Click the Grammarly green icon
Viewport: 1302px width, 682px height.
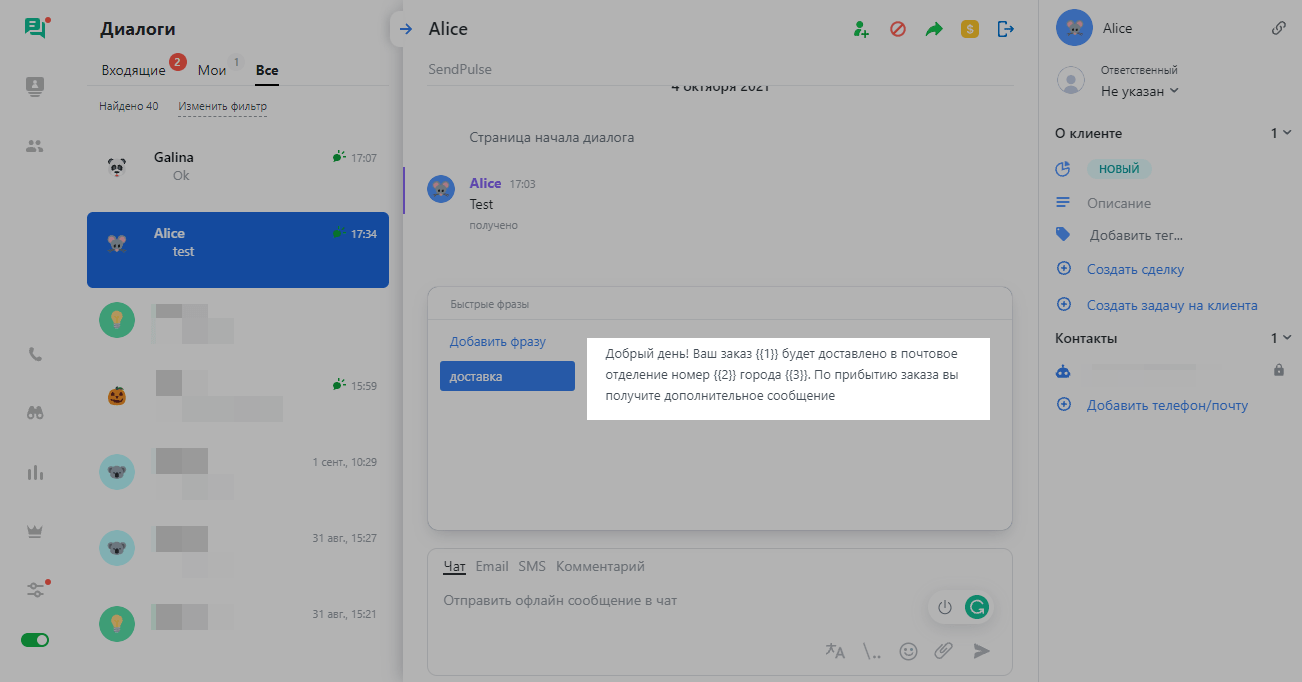pos(976,607)
